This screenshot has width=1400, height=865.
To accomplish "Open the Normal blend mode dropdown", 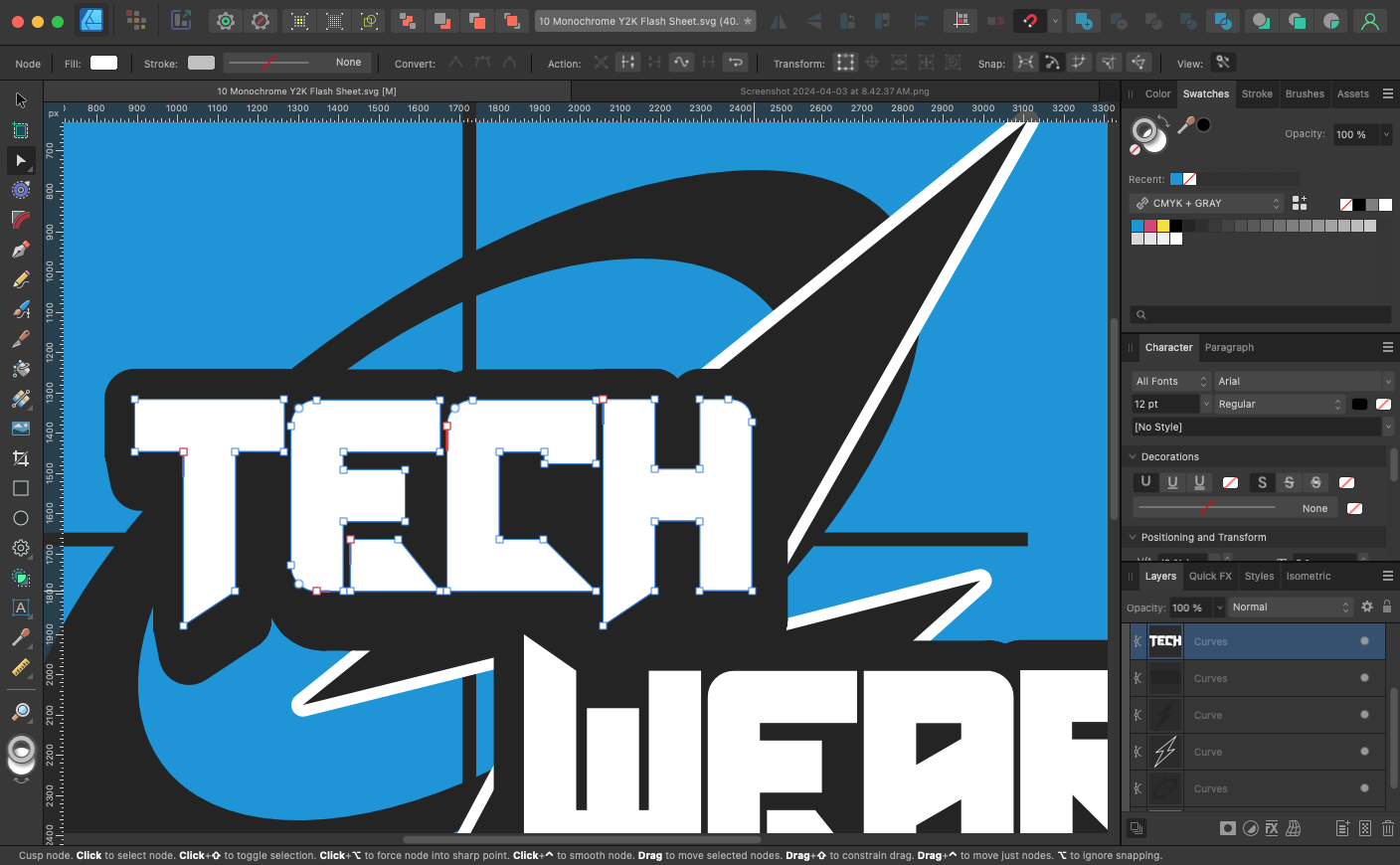I will point(1290,606).
